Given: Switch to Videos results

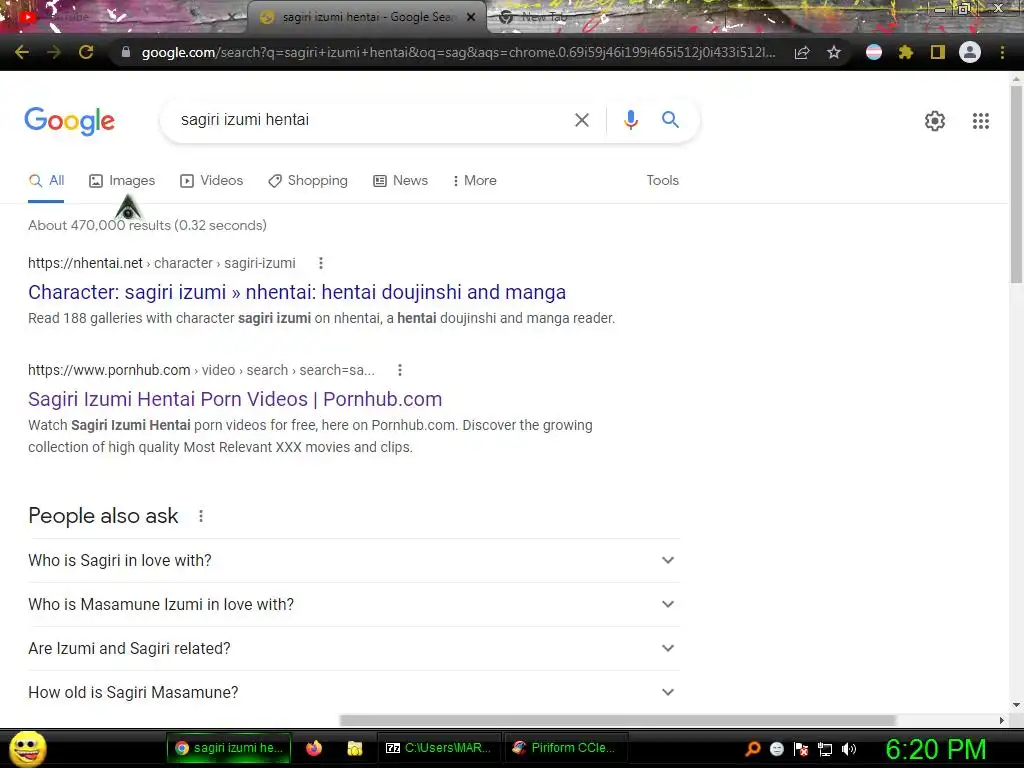Looking at the screenshot, I should click(x=212, y=181).
